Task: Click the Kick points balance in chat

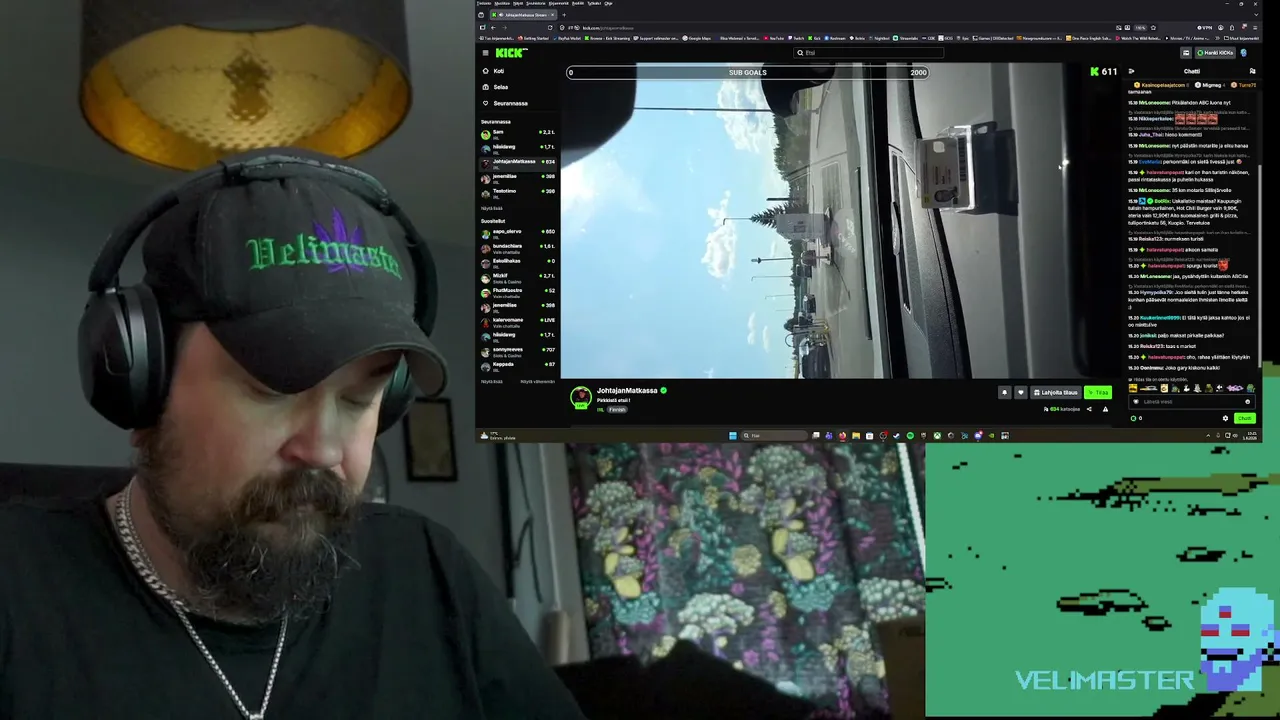Action: click(1136, 418)
